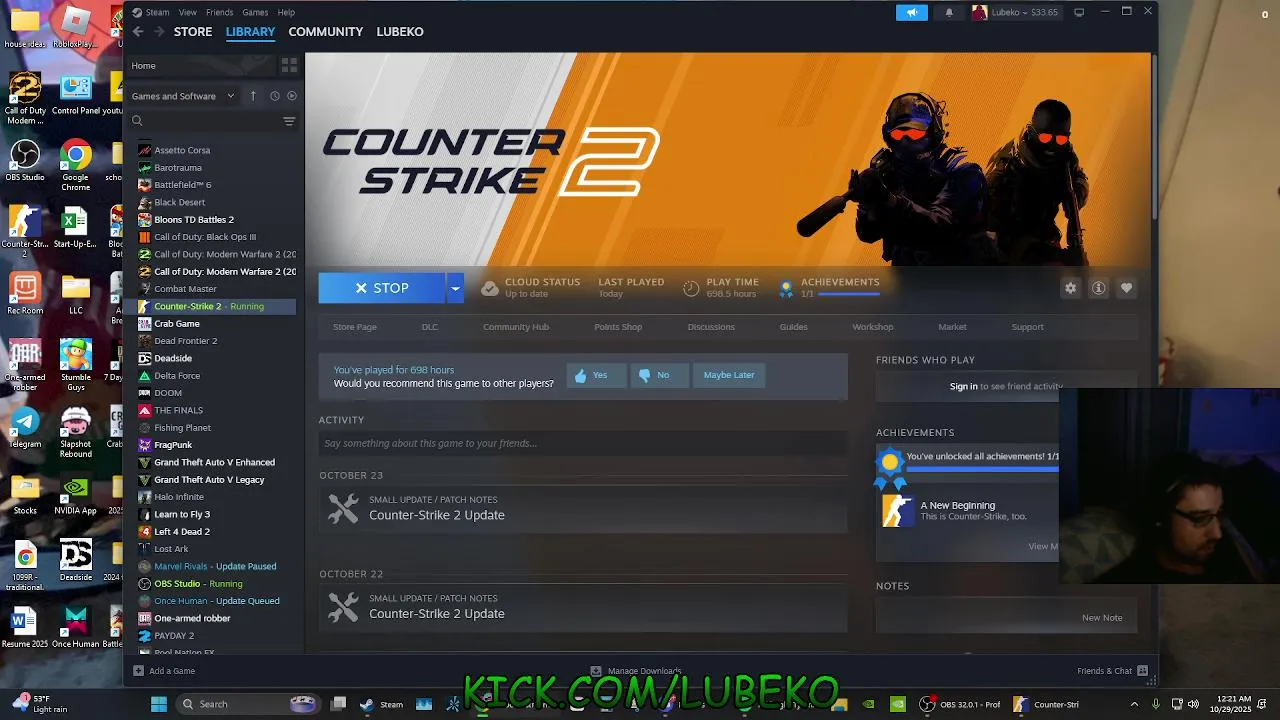Add Counter-Strike 2 to favorites heart icon
Image resolution: width=1280 pixels, height=720 pixels.
pos(1126,288)
